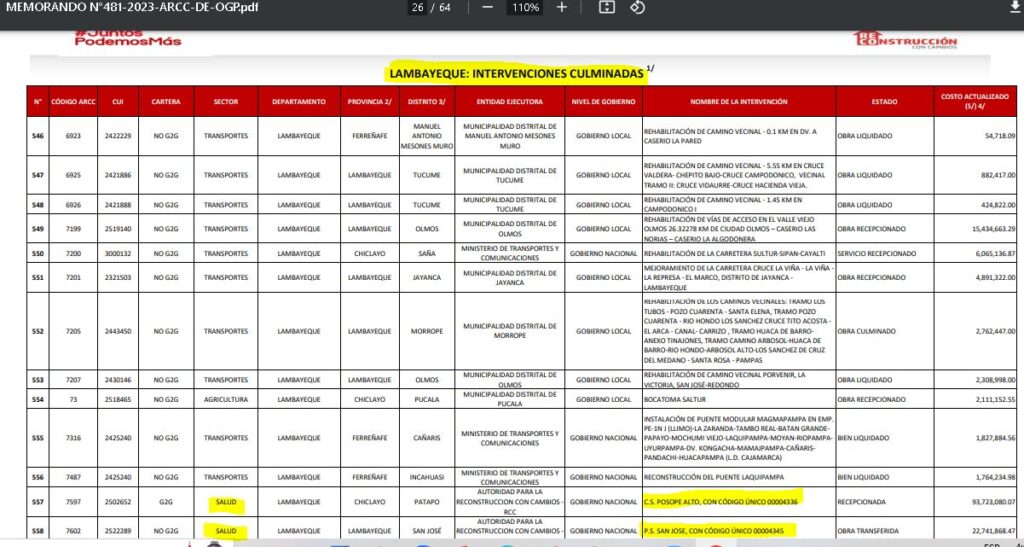Select highlighted SALUD sector in row 557

coord(226,503)
